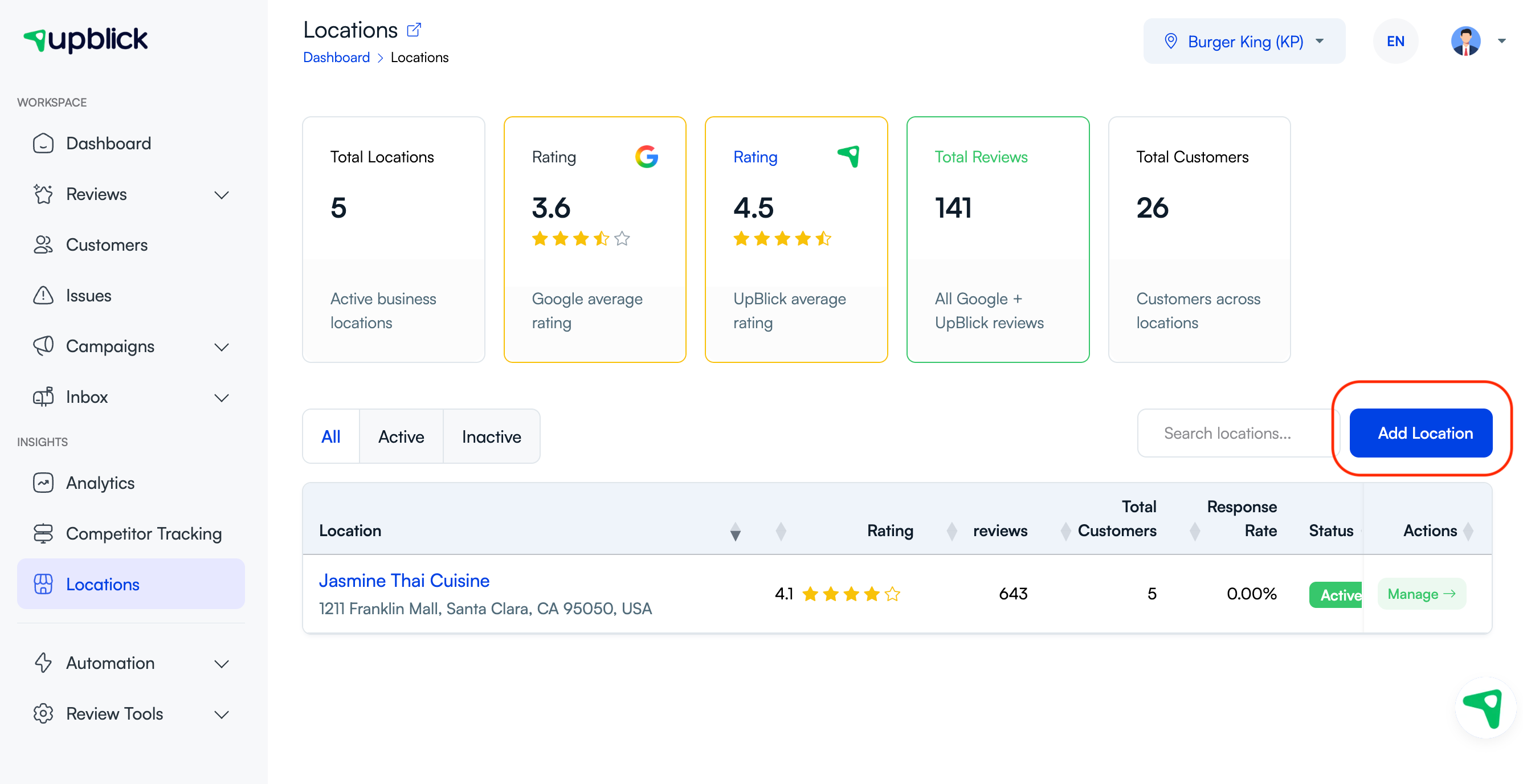Click the user profile avatar

pyautogui.click(x=1465, y=42)
